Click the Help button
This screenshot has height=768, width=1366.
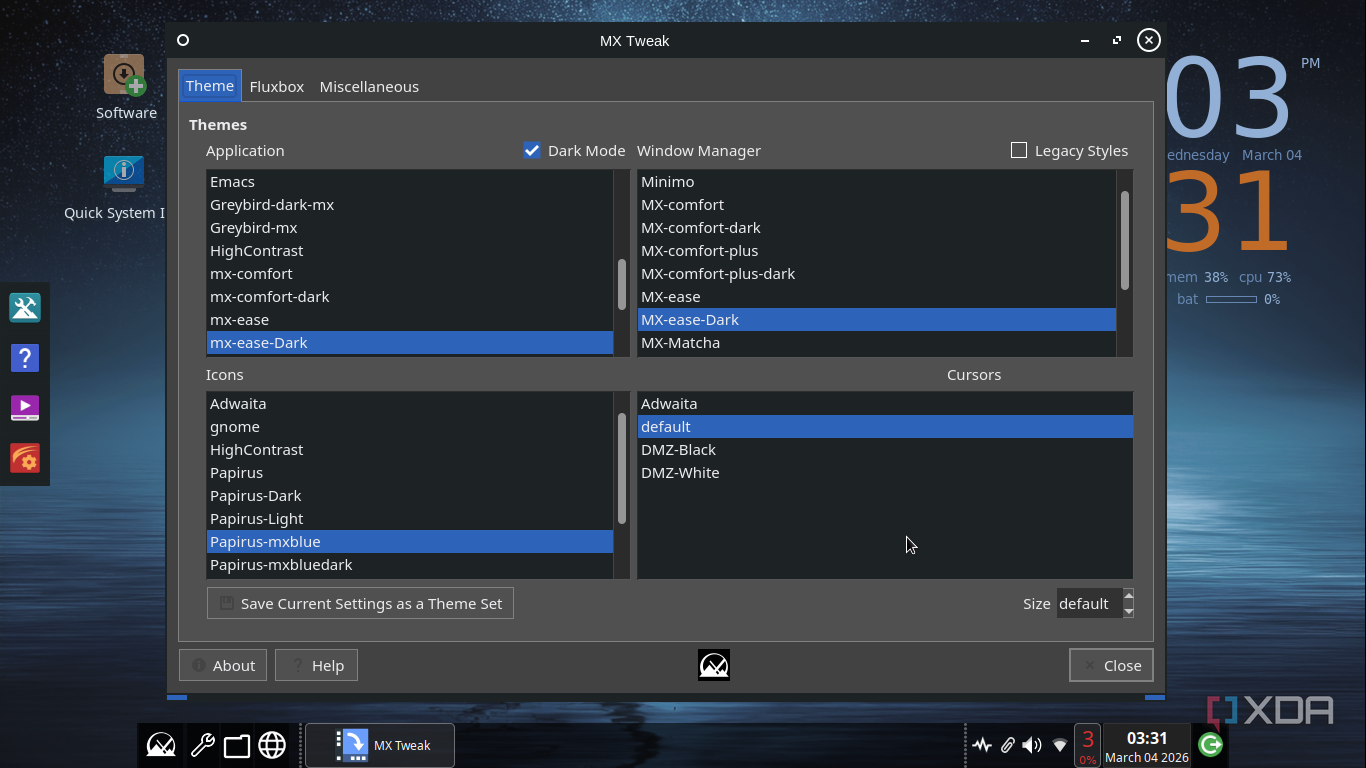point(316,665)
